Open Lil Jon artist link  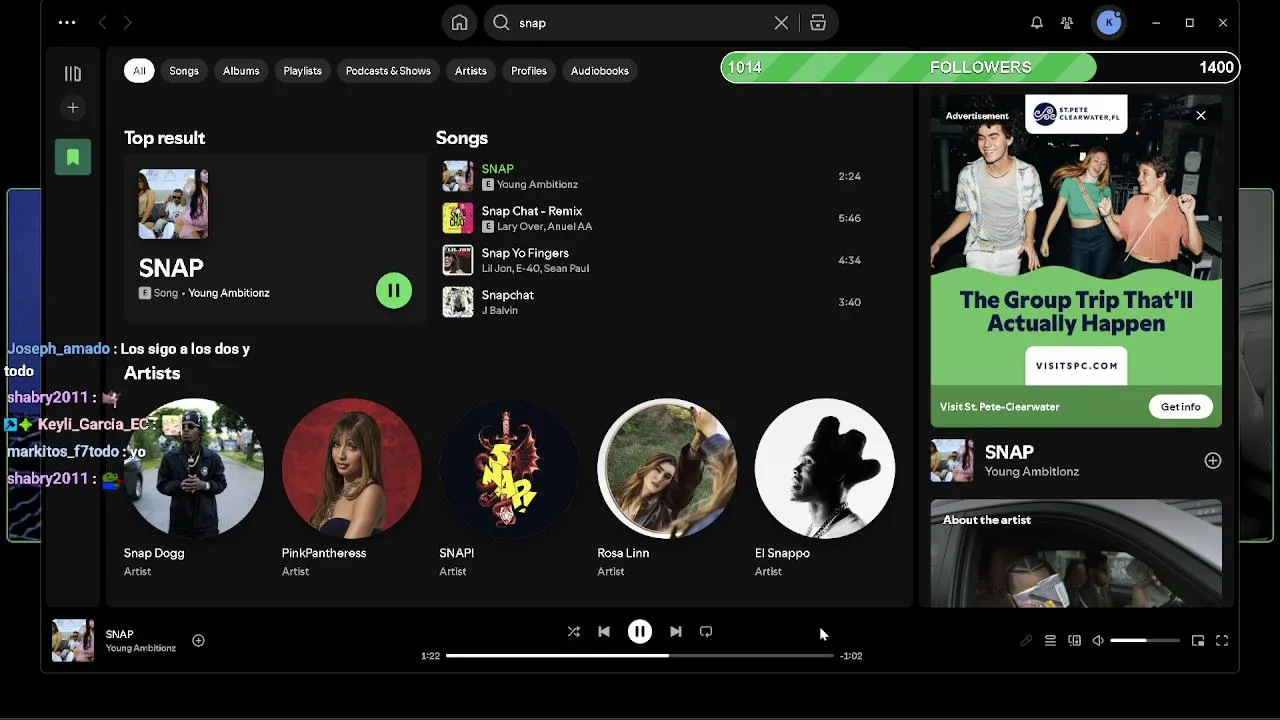click(495, 269)
